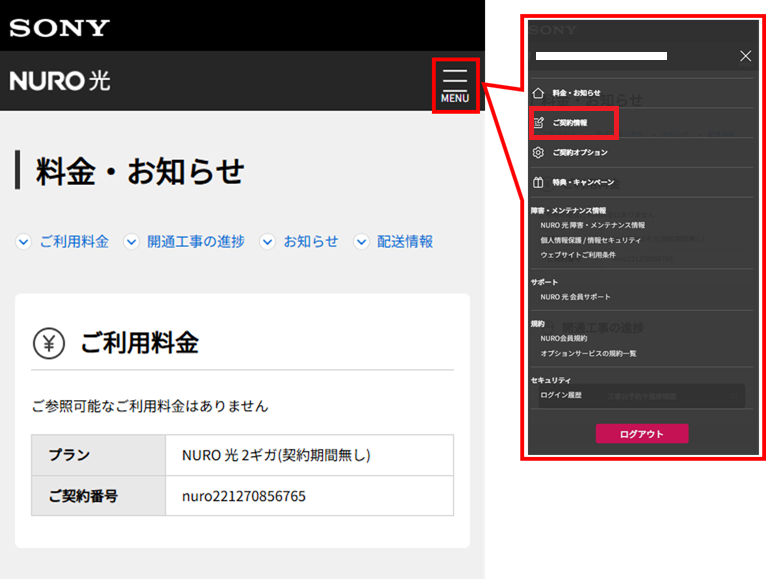Click the NURO 光 logo
Screen dimensions: 766x579
[x=60, y=81]
